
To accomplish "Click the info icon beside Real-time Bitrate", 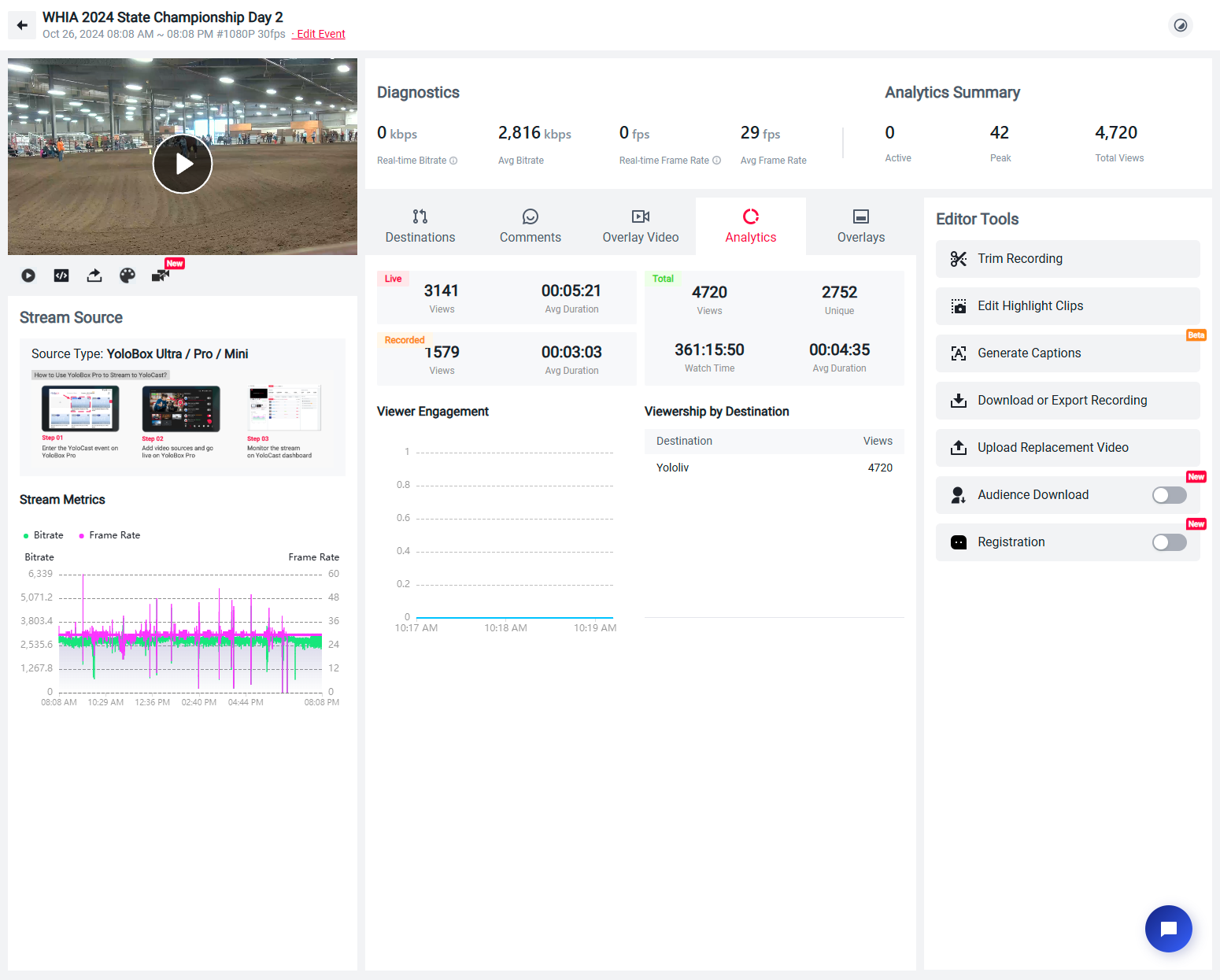I will [x=453, y=160].
